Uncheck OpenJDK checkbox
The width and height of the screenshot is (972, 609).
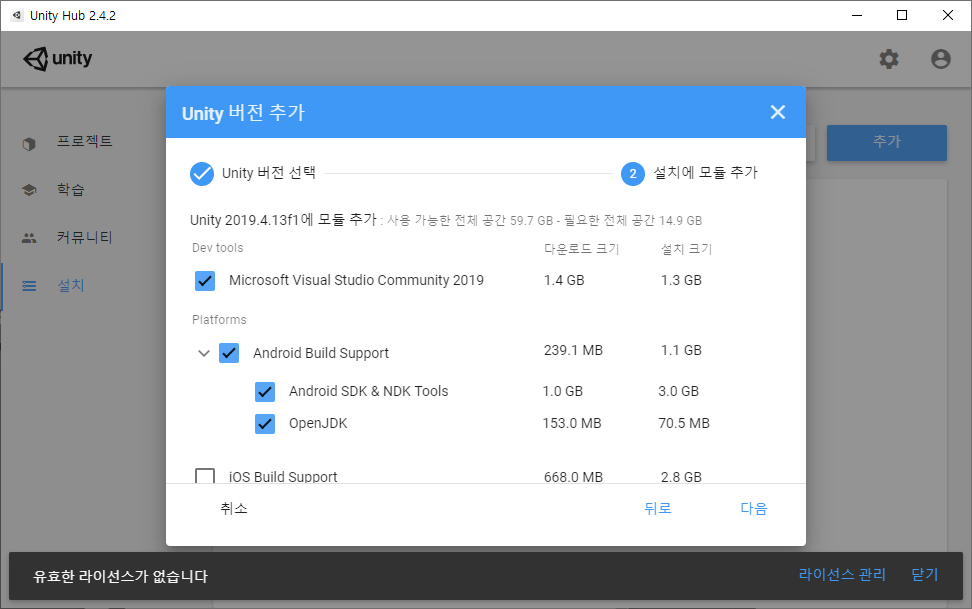(265, 424)
